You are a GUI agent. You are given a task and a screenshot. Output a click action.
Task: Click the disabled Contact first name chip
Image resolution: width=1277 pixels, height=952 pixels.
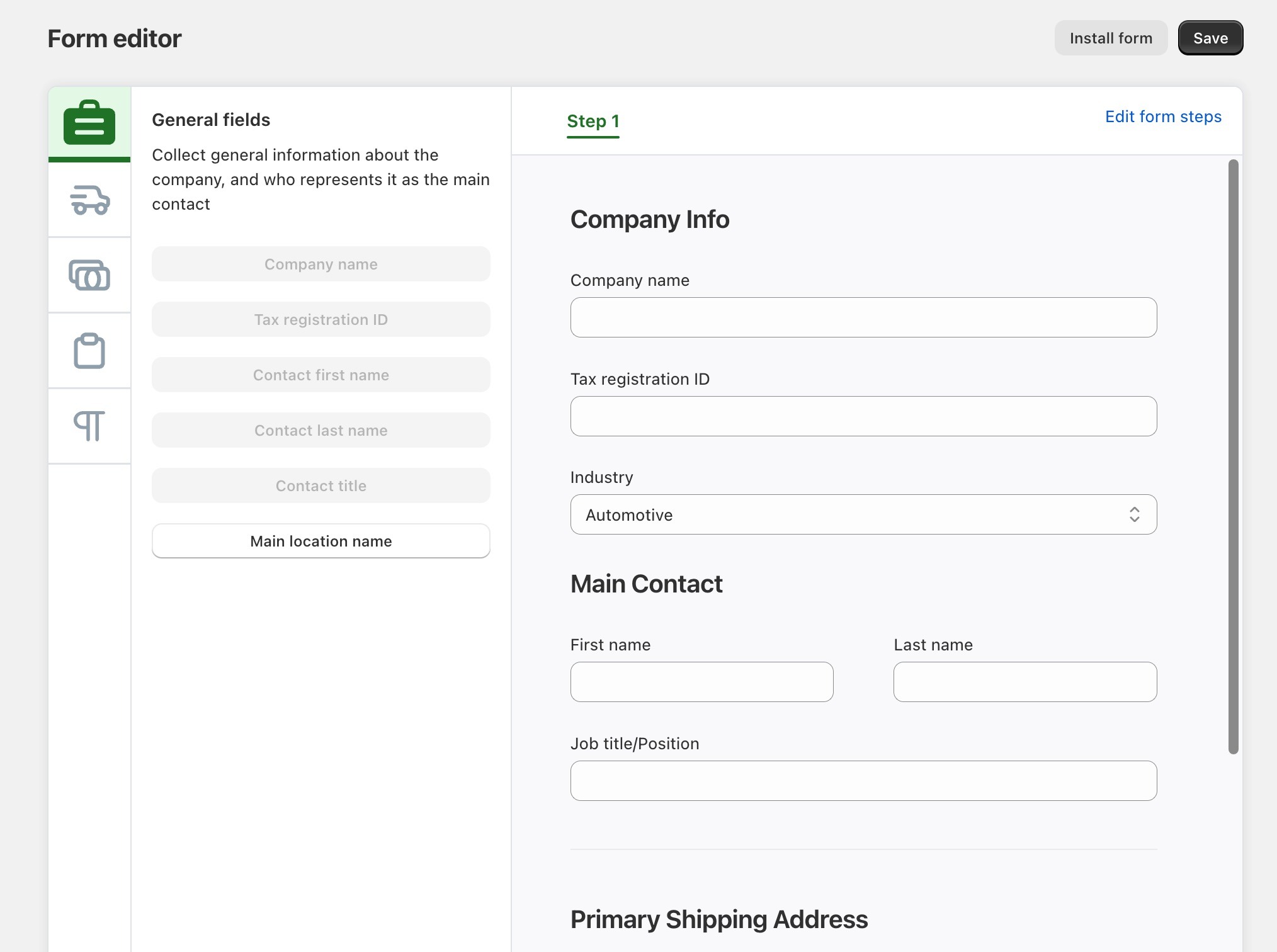pos(321,375)
